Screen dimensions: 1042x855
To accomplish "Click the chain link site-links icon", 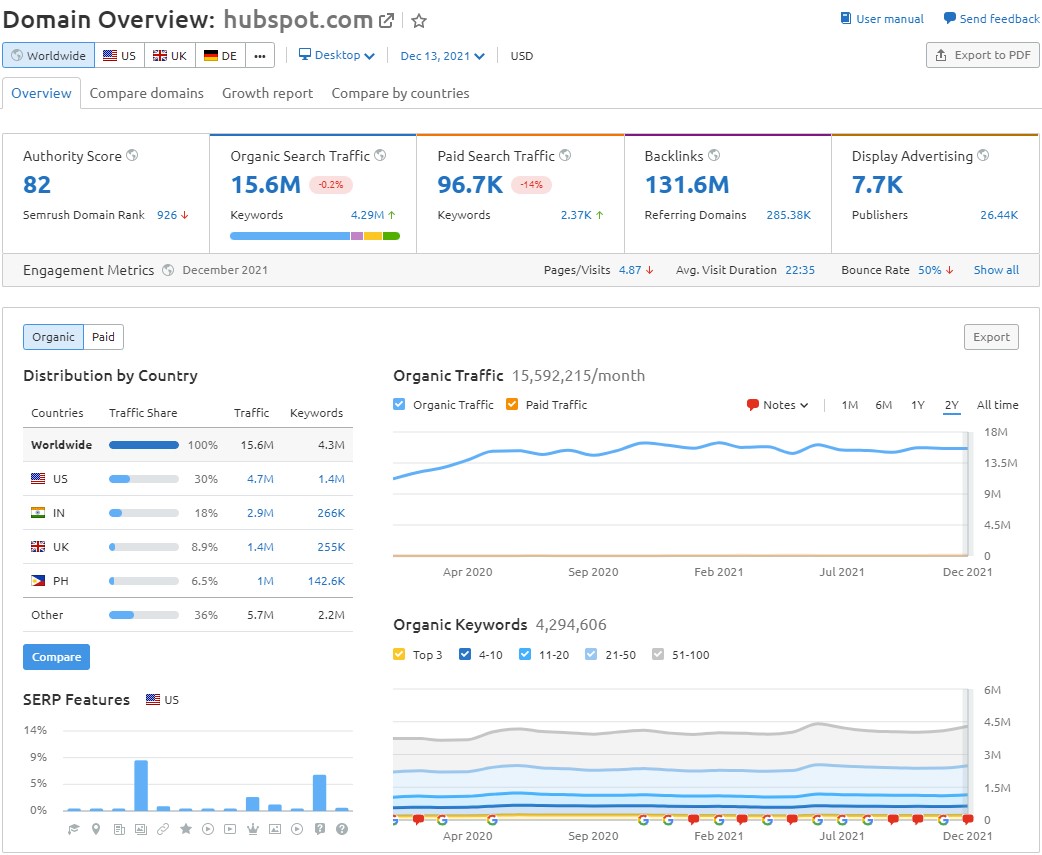I will [163, 828].
